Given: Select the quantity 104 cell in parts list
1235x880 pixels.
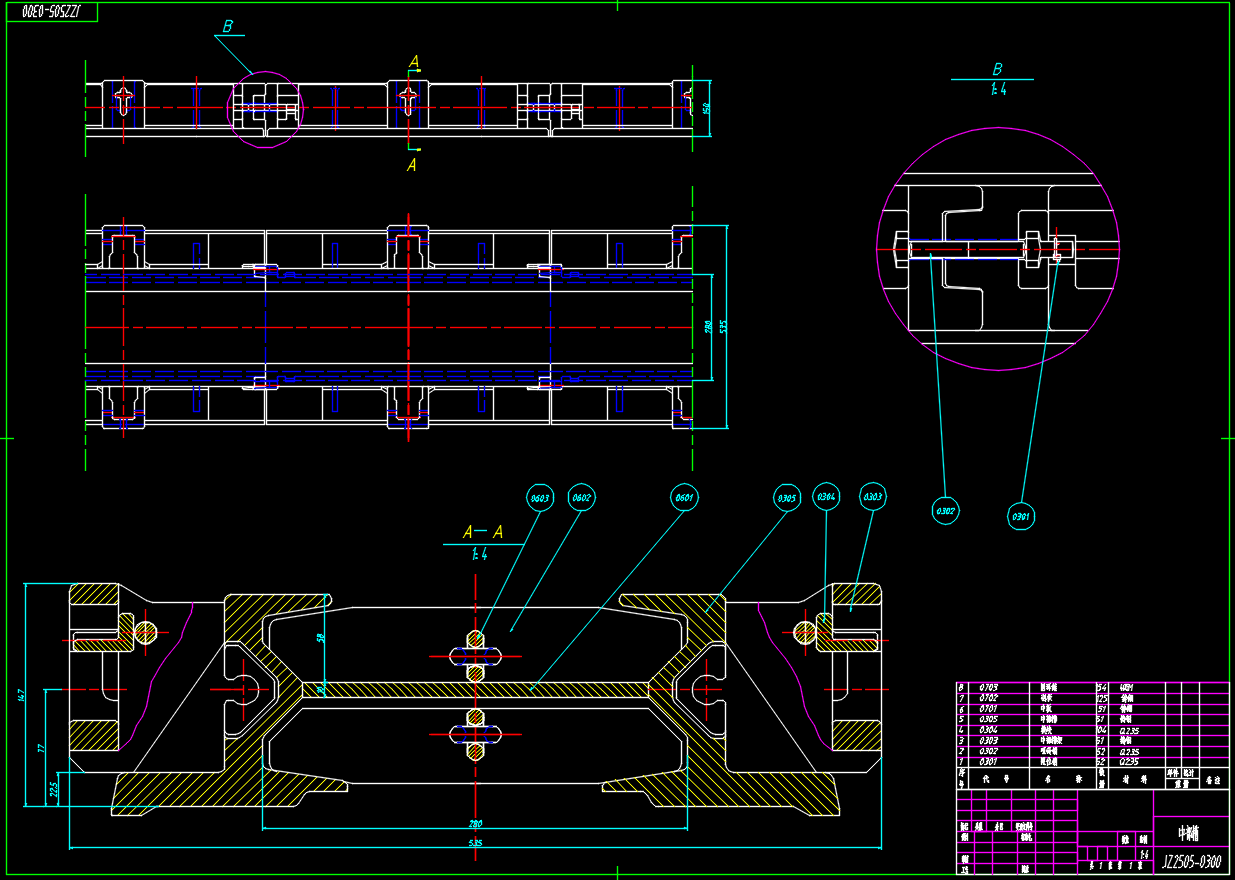Looking at the screenshot, I should (x=1103, y=730).
